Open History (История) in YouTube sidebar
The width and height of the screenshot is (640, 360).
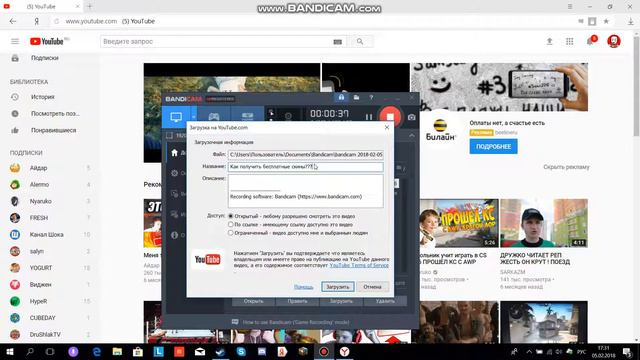pyautogui.click(x=43, y=97)
